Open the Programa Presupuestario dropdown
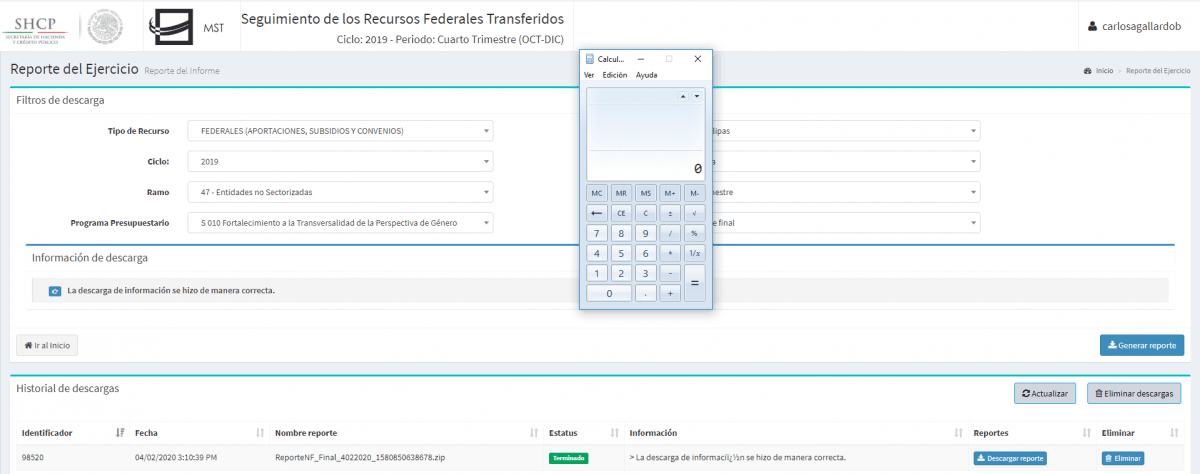 coord(340,223)
